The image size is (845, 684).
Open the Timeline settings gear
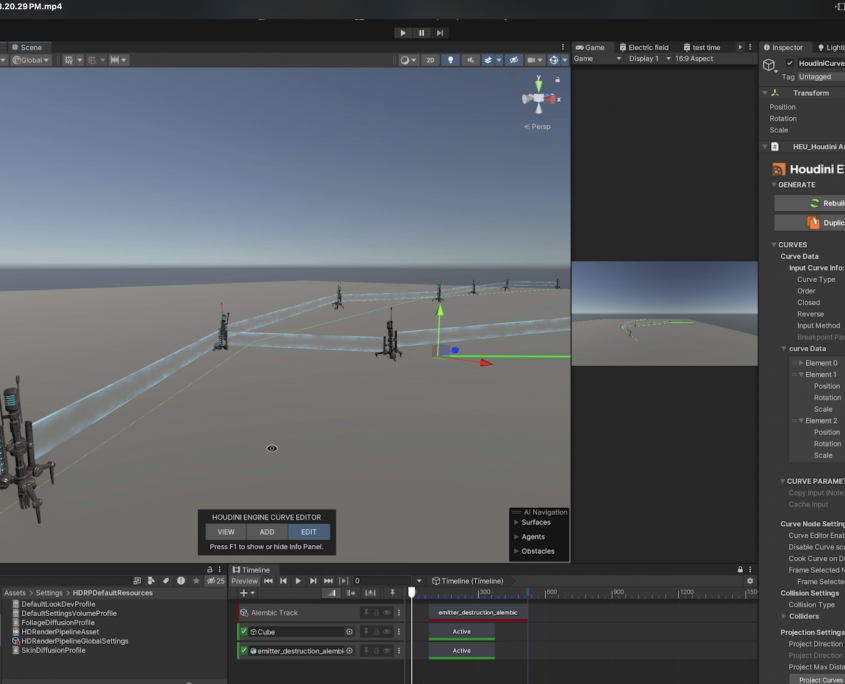coord(750,581)
